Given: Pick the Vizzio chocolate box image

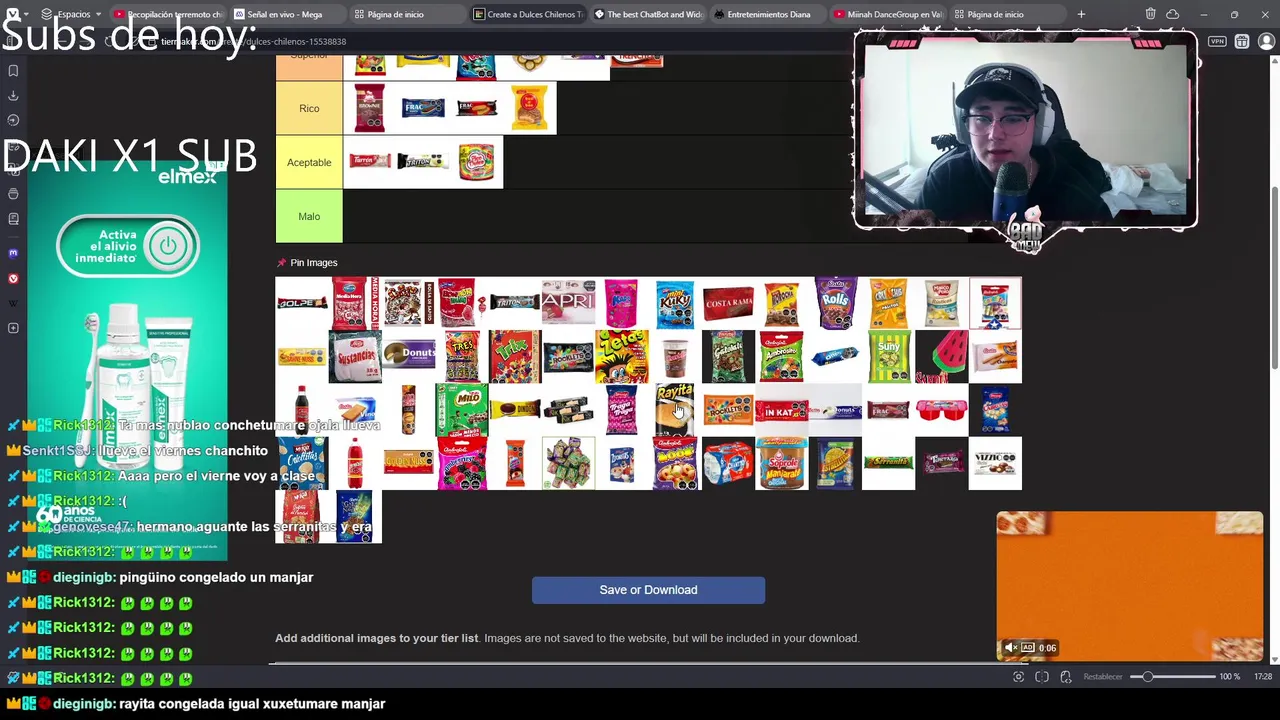Looking at the screenshot, I should click(995, 463).
